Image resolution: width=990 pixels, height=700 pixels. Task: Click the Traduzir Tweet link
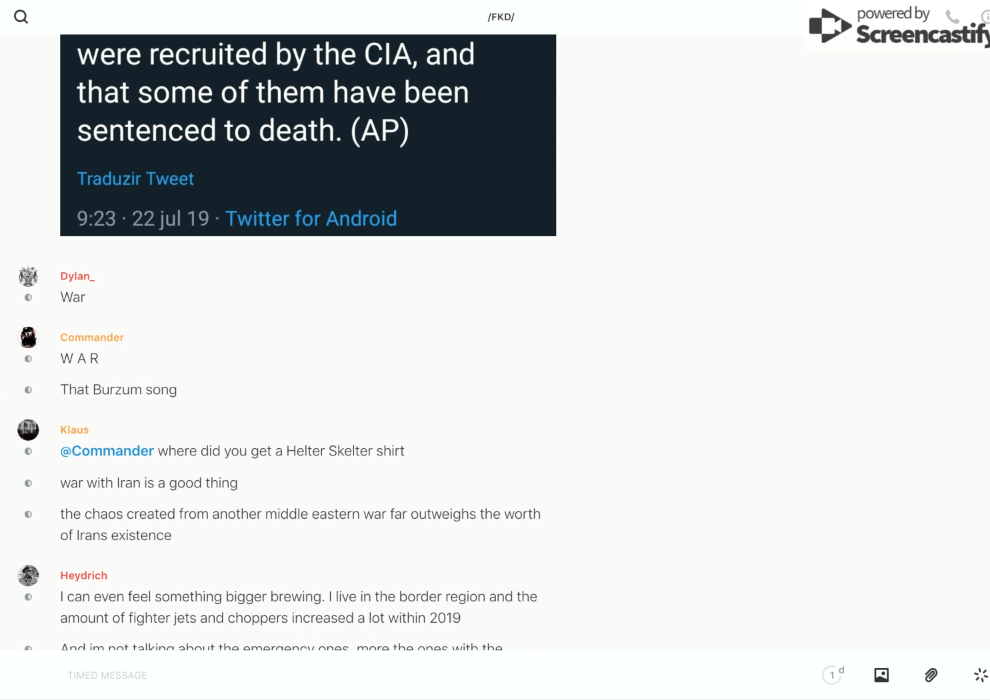(x=135, y=179)
